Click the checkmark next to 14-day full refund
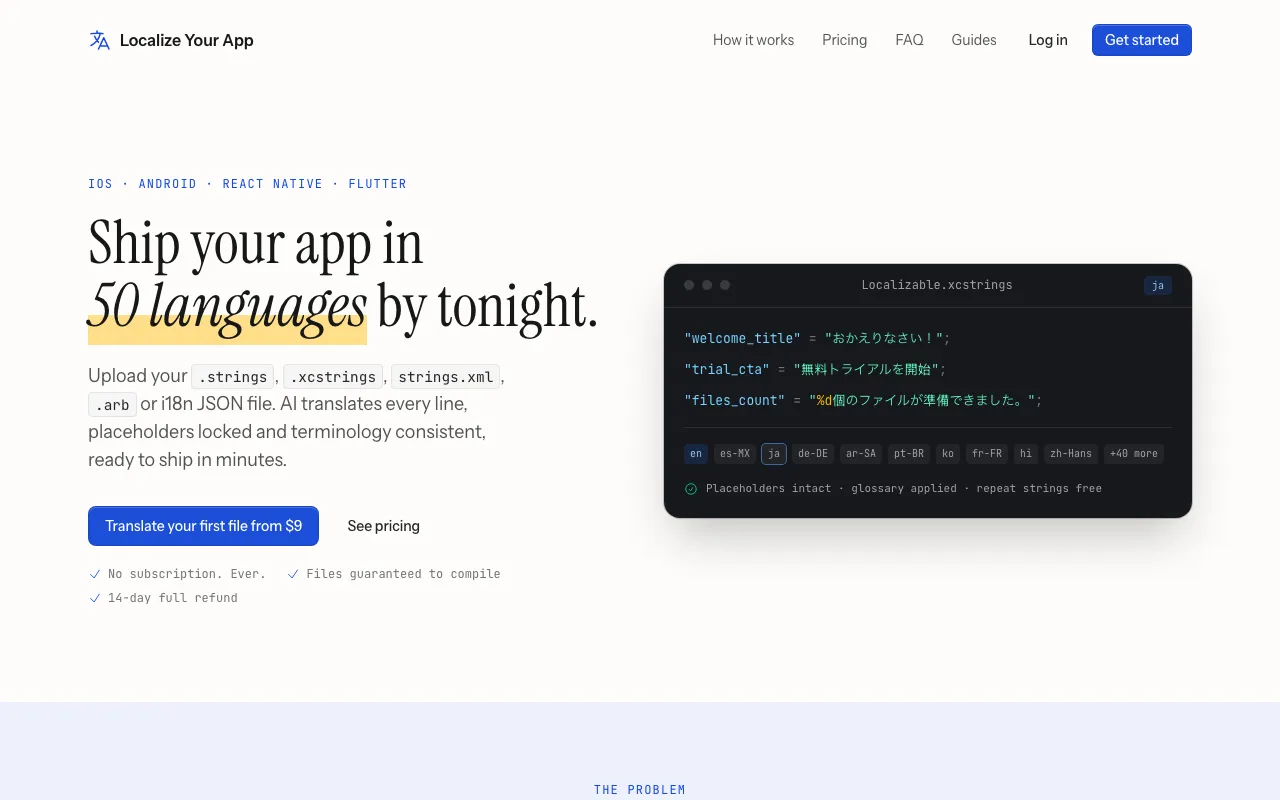 point(95,598)
